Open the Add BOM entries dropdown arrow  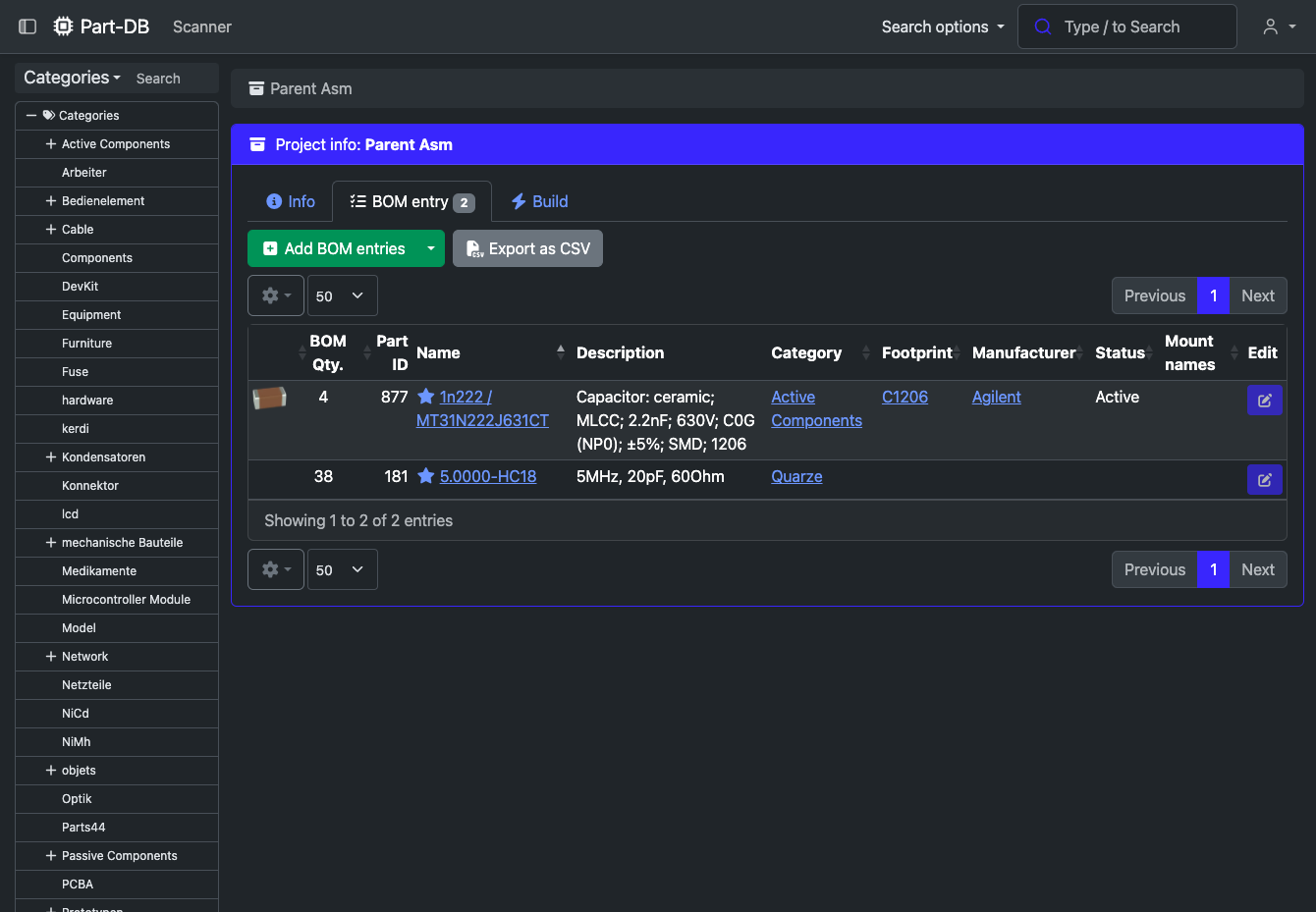431,248
